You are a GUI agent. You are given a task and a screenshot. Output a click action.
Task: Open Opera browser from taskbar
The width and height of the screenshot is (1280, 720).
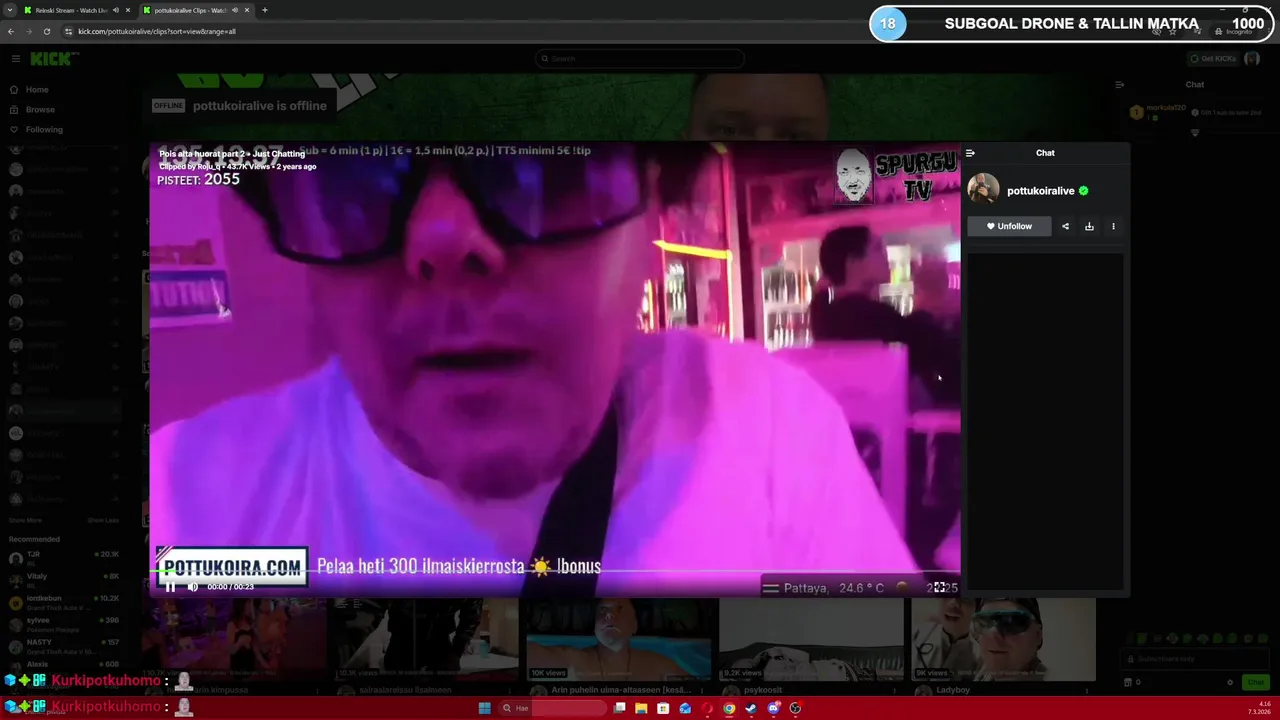tap(707, 708)
